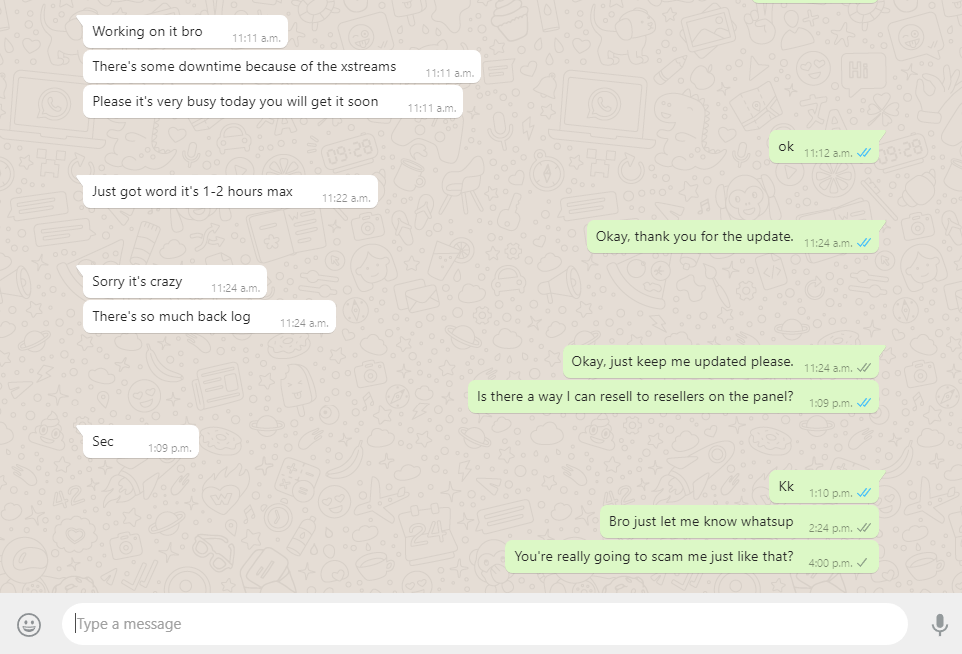Click the read ticks on 'thank you for the update'
This screenshot has width=962, height=654.
864,243
